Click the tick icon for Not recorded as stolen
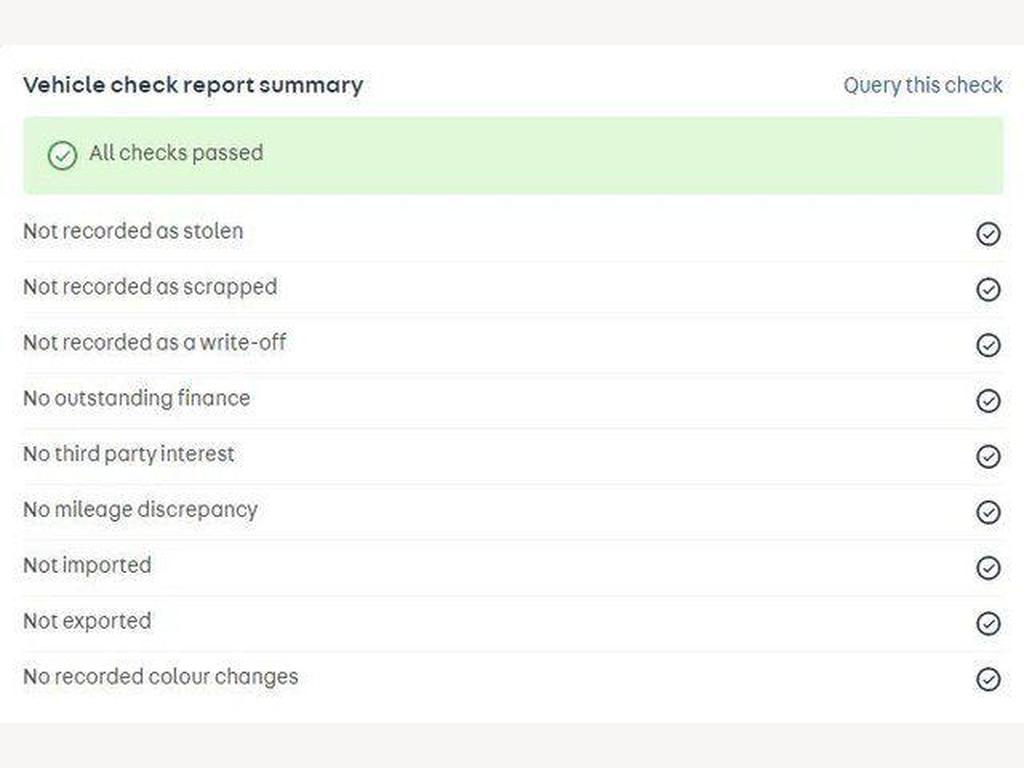The height and width of the screenshot is (768, 1024). click(x=988, y=234)
